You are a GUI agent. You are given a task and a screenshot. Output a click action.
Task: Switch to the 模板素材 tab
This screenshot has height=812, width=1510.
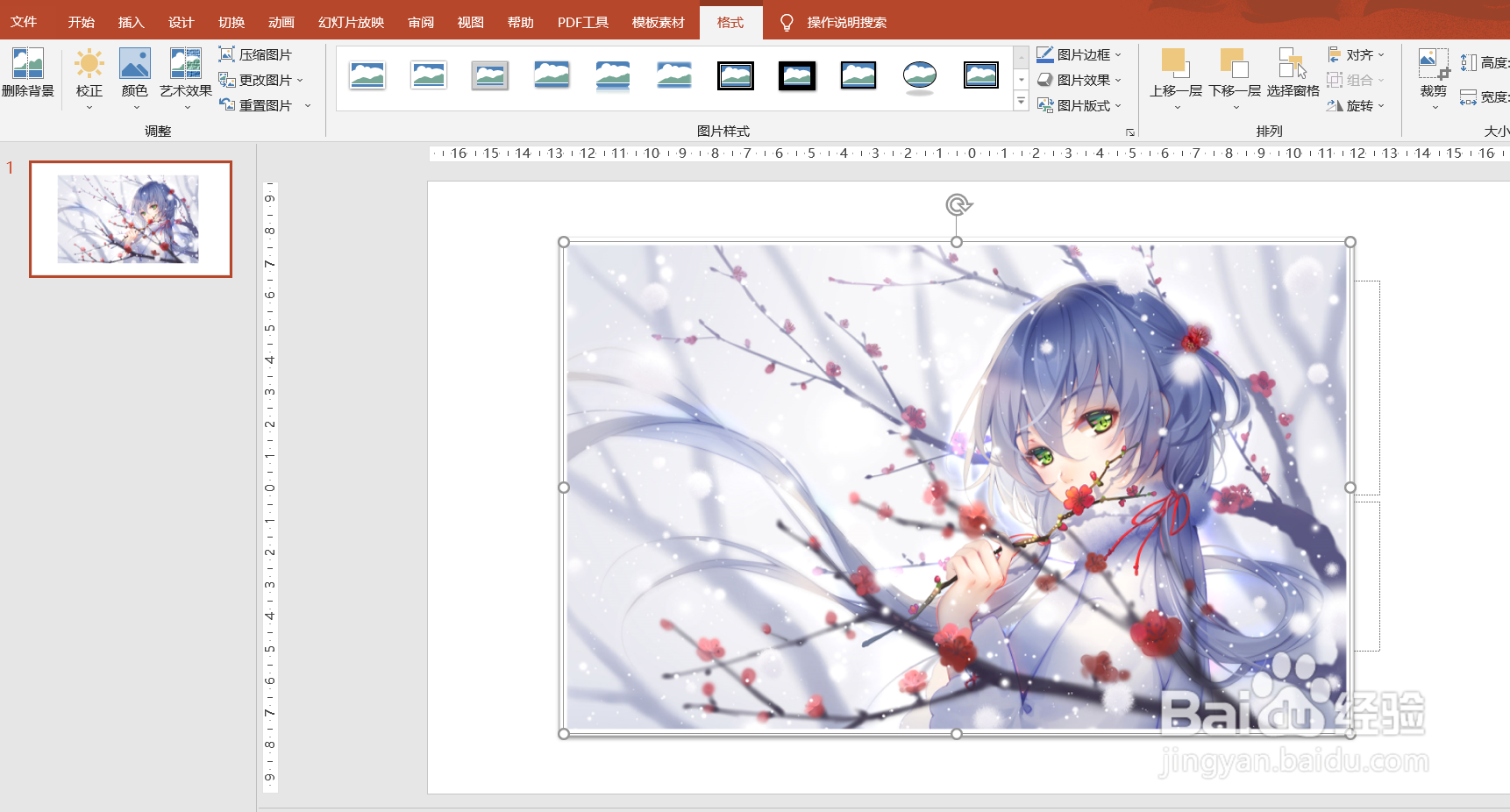[659, 22]
